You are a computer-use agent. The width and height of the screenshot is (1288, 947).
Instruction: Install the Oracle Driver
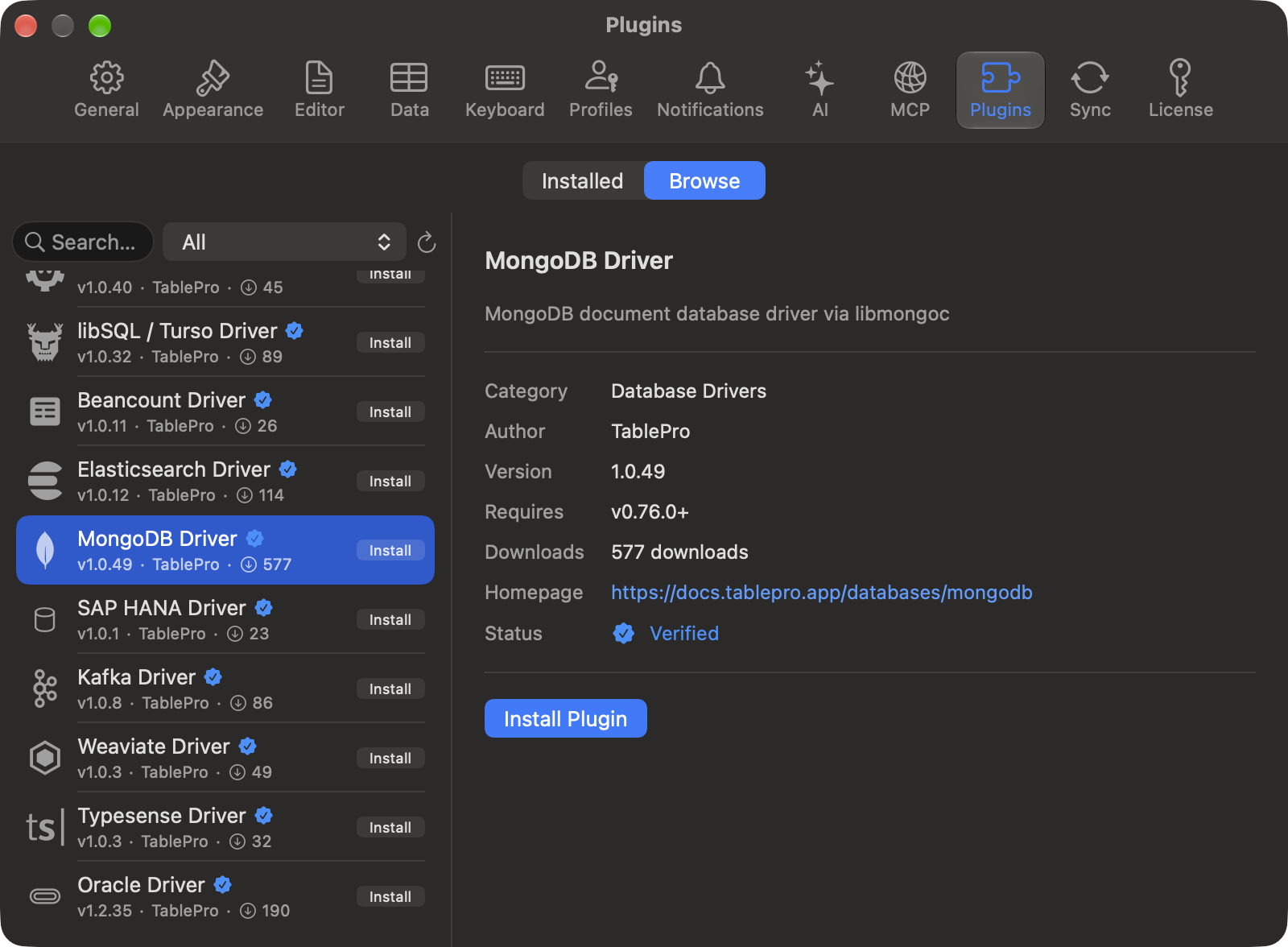390,896
